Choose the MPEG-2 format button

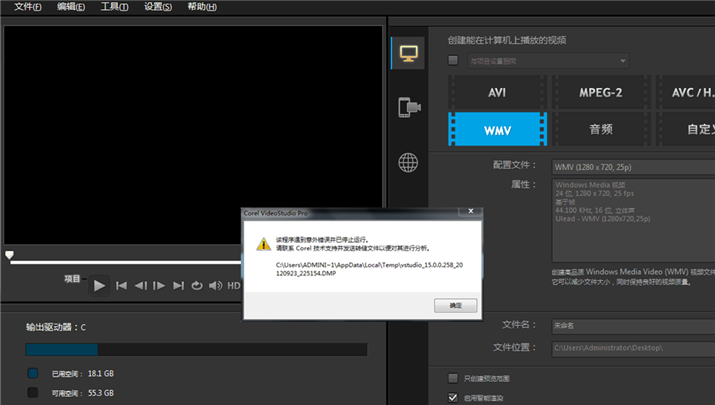[x=601, y=93]
